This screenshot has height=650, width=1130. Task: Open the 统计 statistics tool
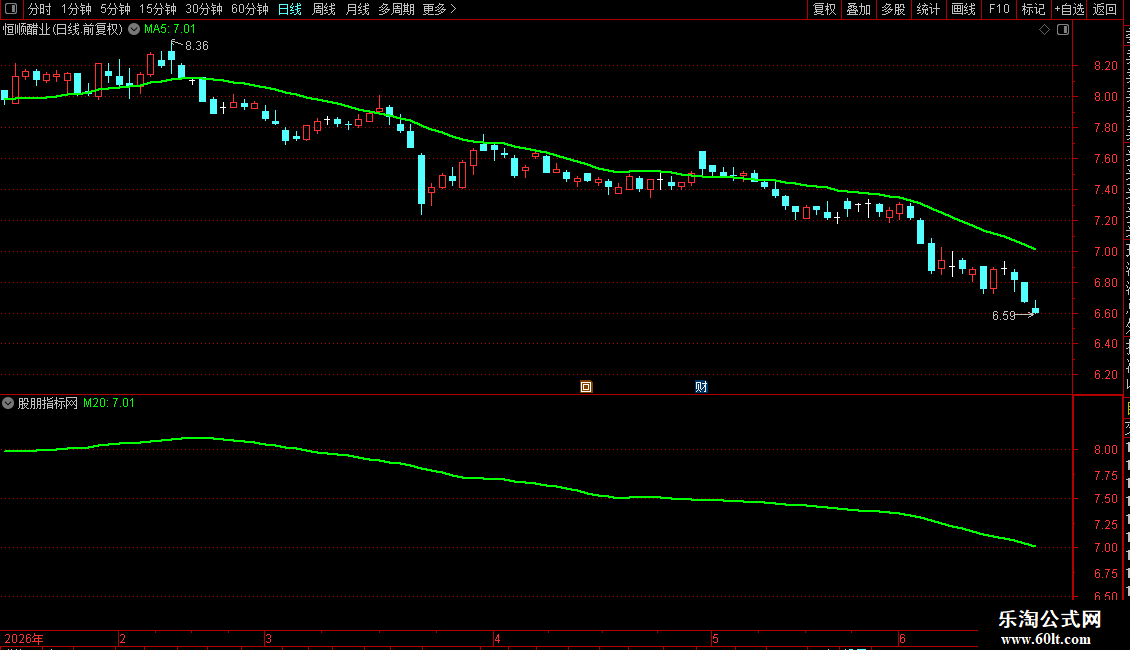[x=927, y=9]
